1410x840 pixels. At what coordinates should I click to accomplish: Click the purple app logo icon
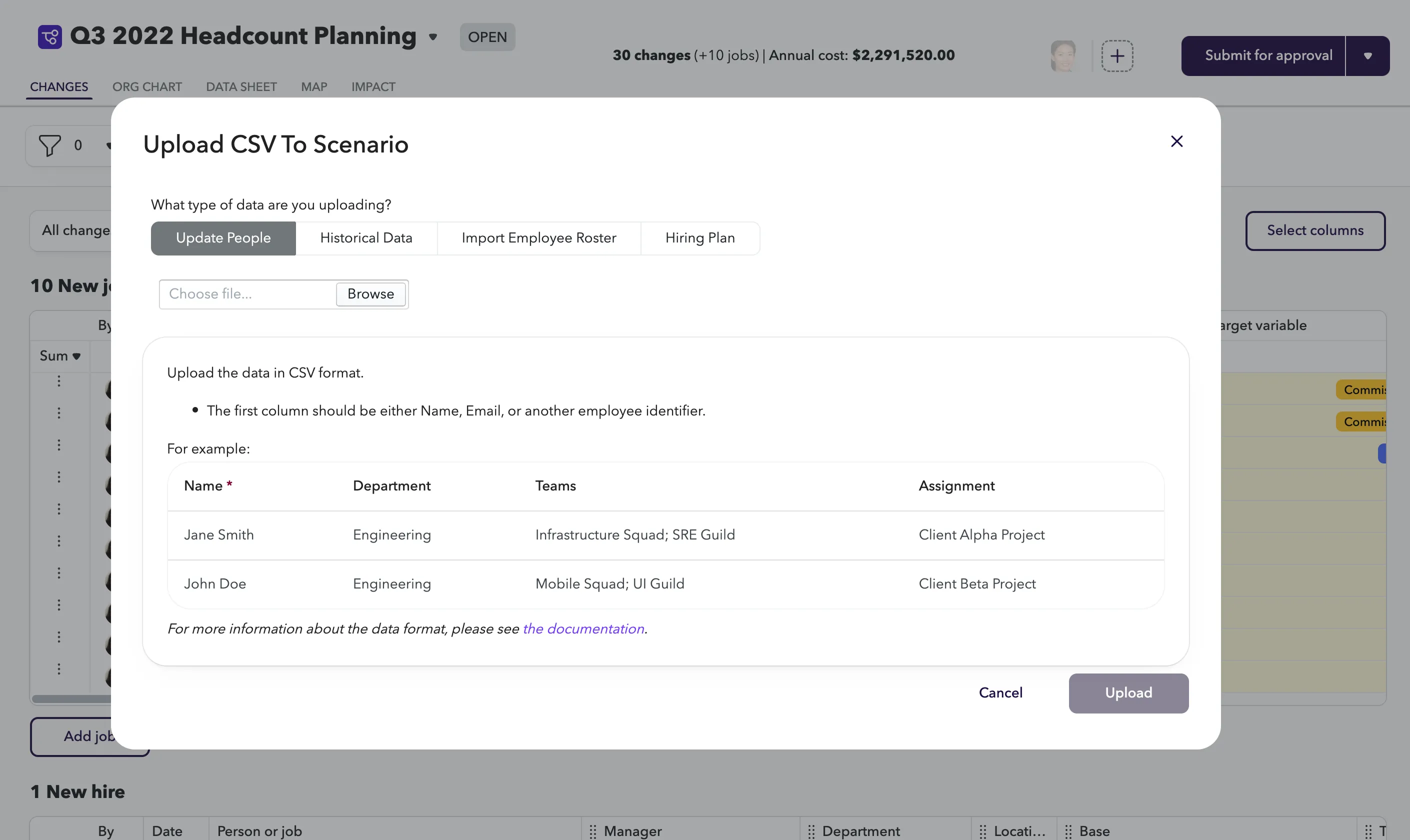pyautogui.click(x=50, y=37)
